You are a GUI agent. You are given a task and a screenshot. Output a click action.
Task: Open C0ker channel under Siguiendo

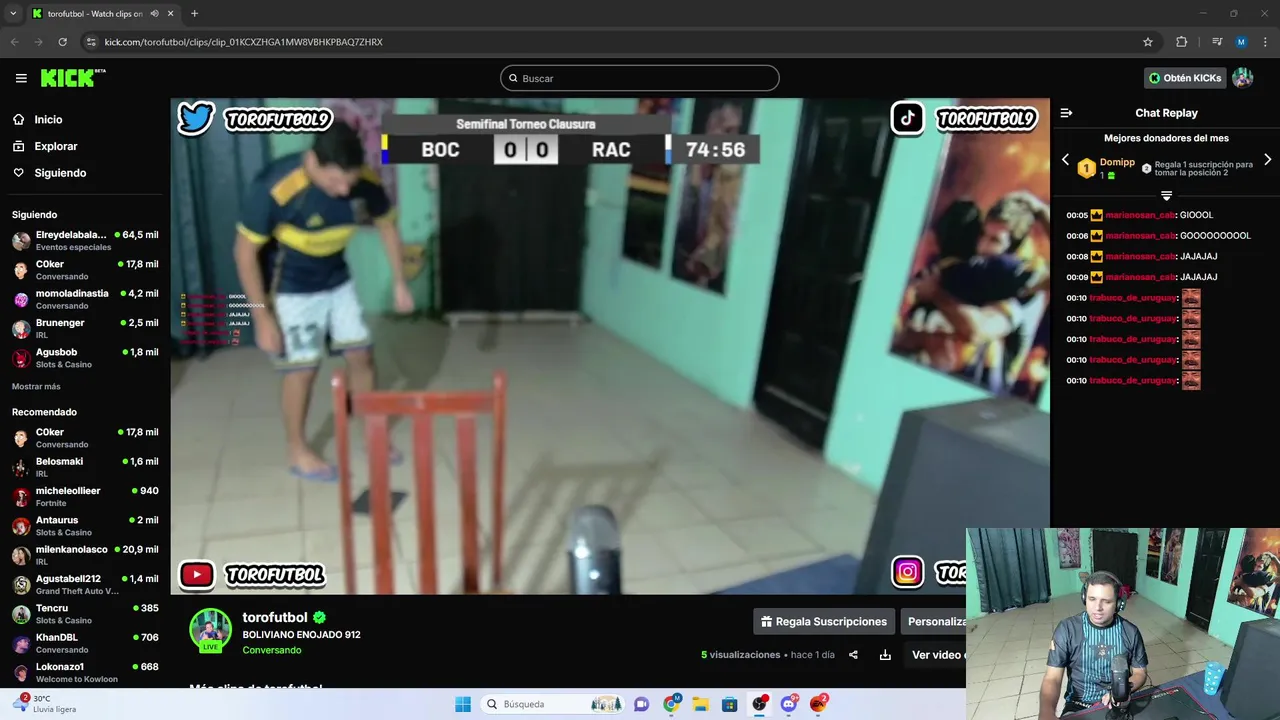pos(85,270)
